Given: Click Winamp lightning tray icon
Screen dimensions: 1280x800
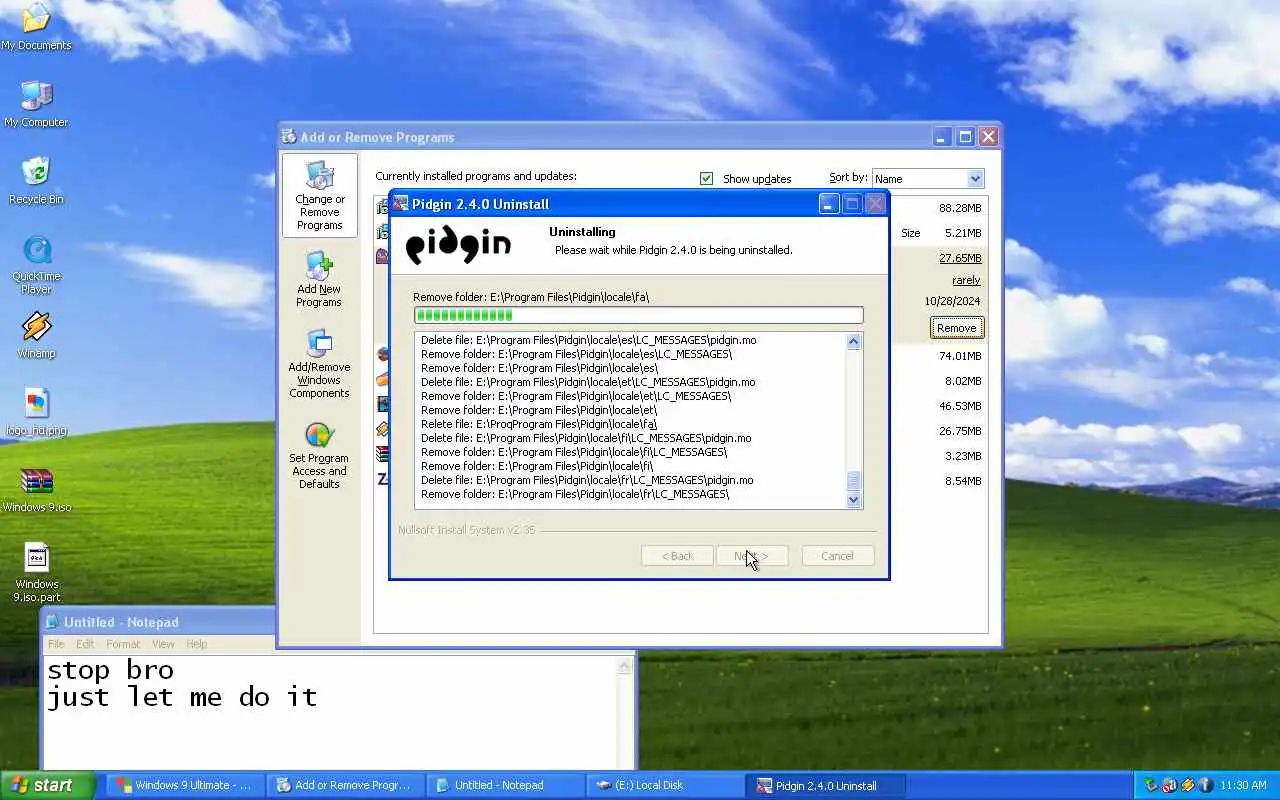Looking at the screenshot, I should coord(1188,785).
